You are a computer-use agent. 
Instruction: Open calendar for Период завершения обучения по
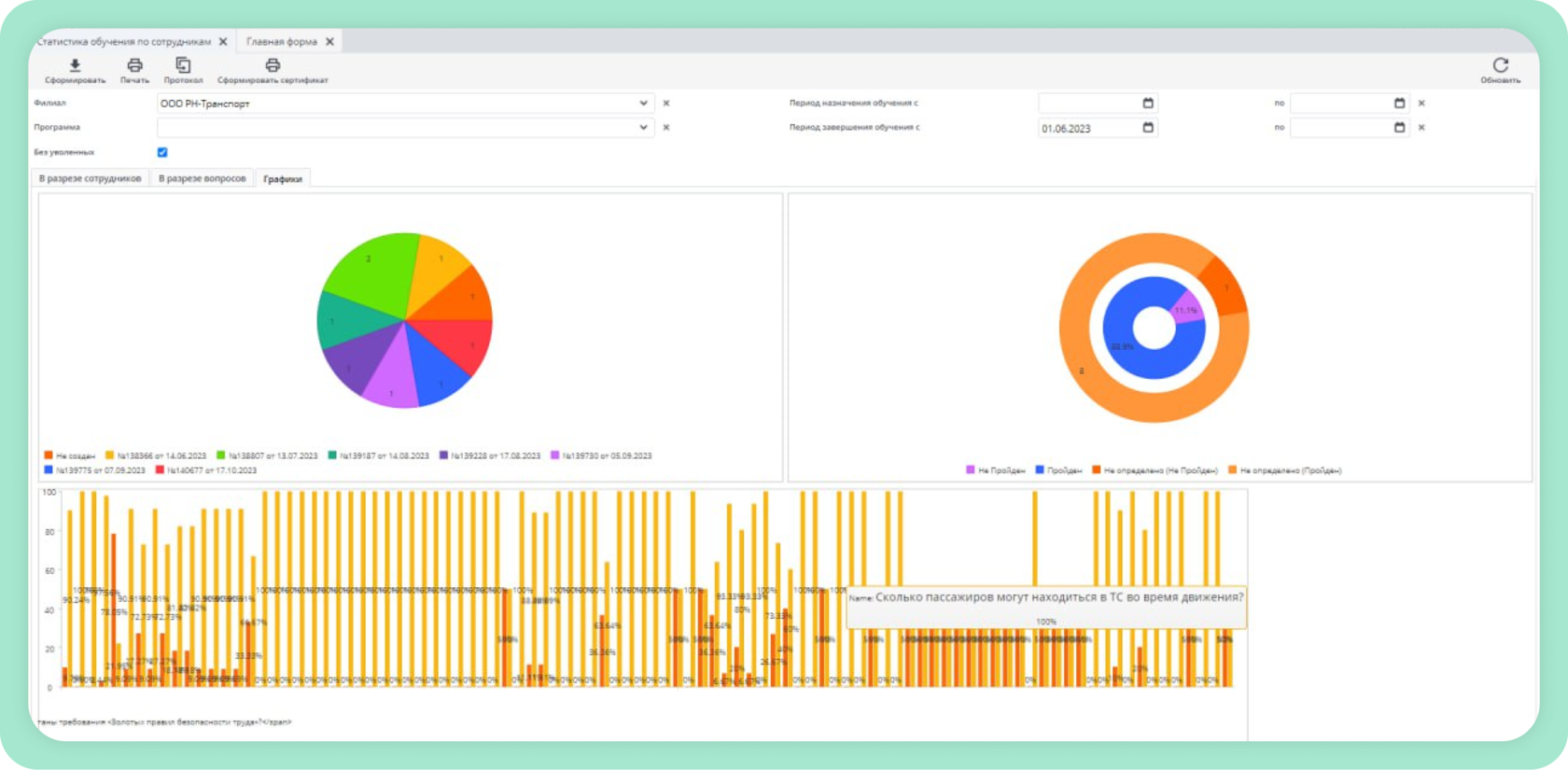point(1399,128)
